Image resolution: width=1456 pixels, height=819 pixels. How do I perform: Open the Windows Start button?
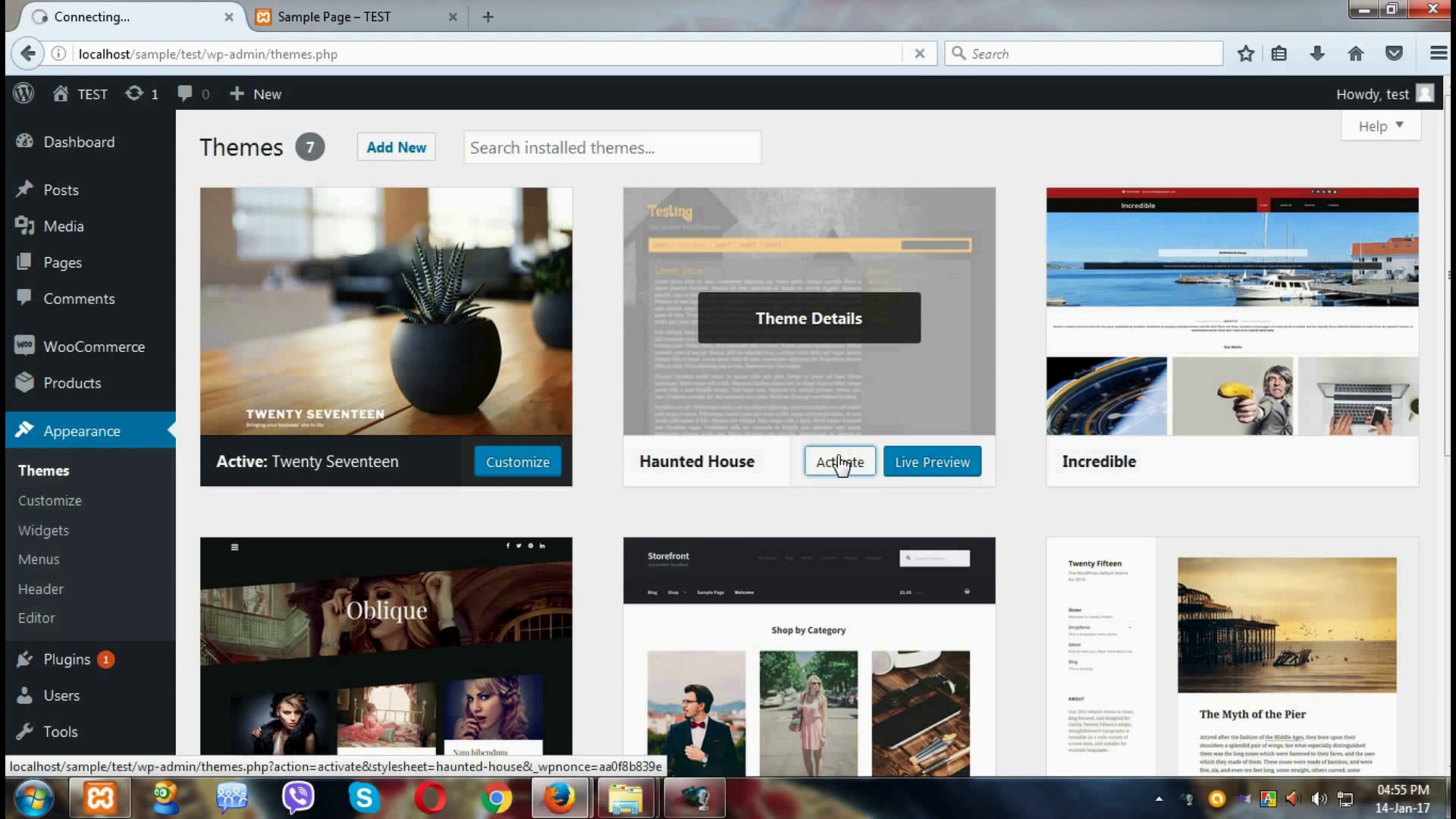pos(33,799)
